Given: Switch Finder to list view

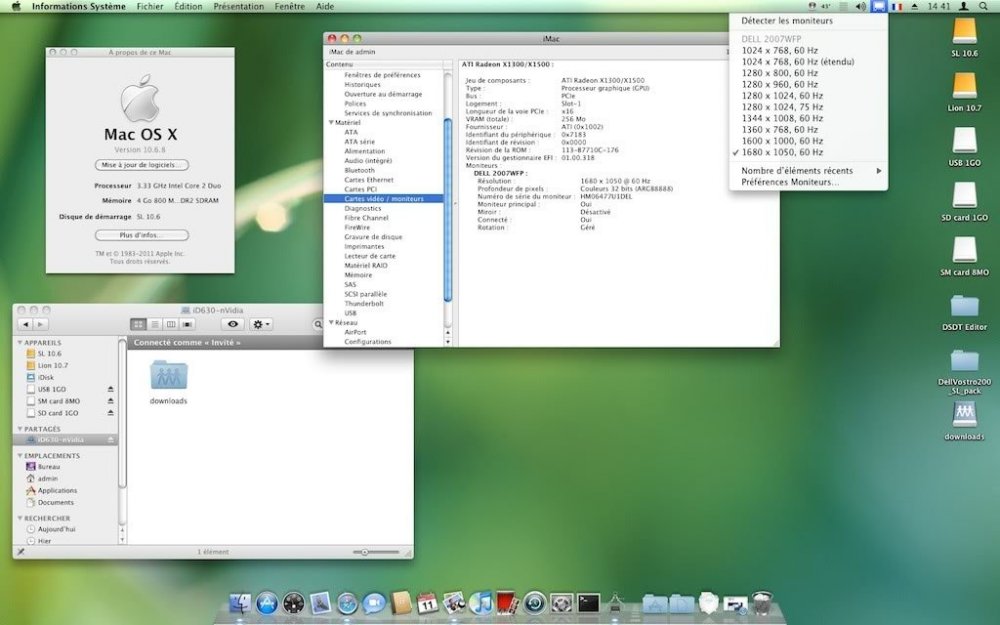Looking at the screenshot, I should point(155,324).
